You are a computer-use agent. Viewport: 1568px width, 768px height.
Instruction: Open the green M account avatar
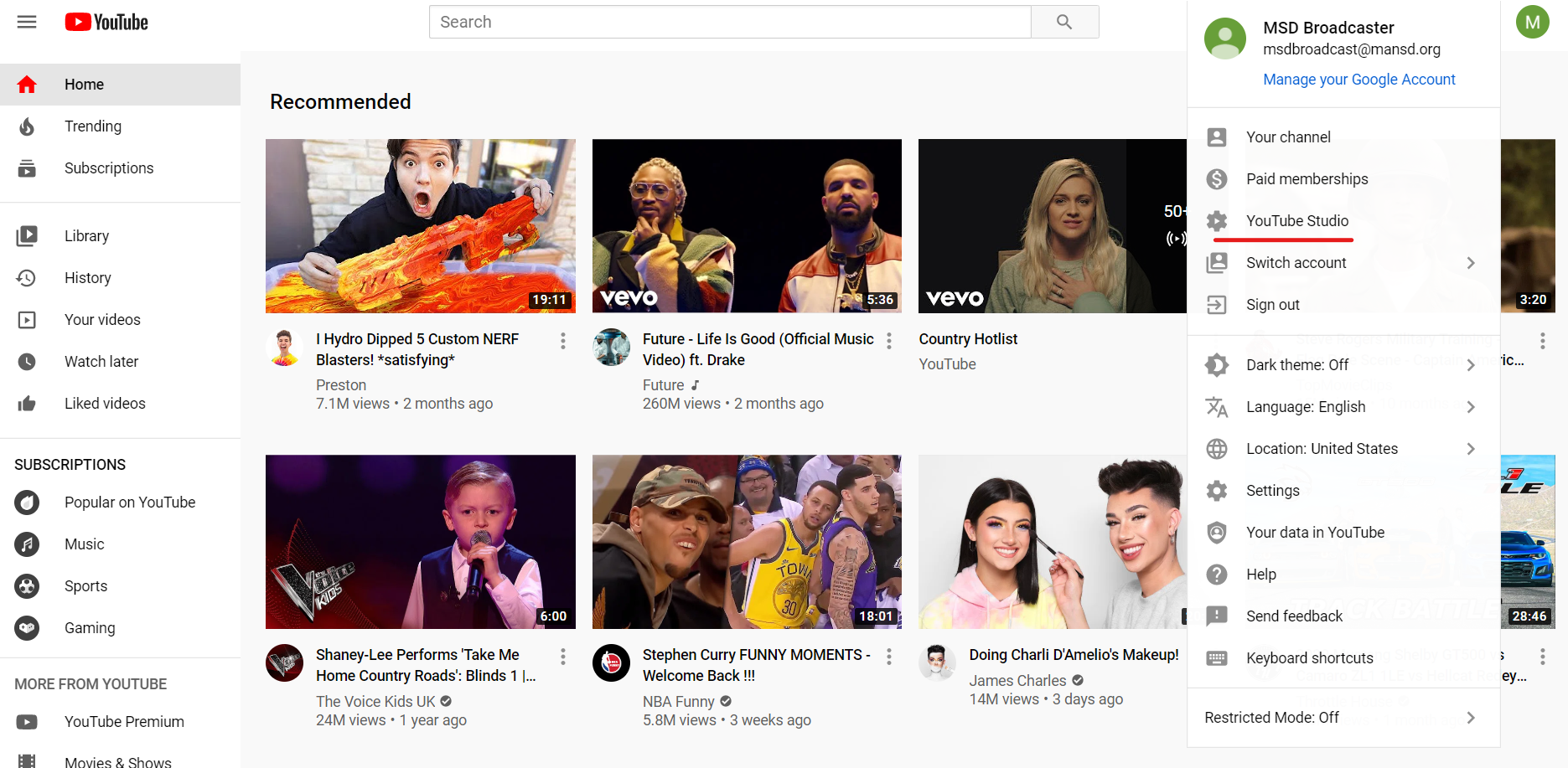tap(1532, 22)
